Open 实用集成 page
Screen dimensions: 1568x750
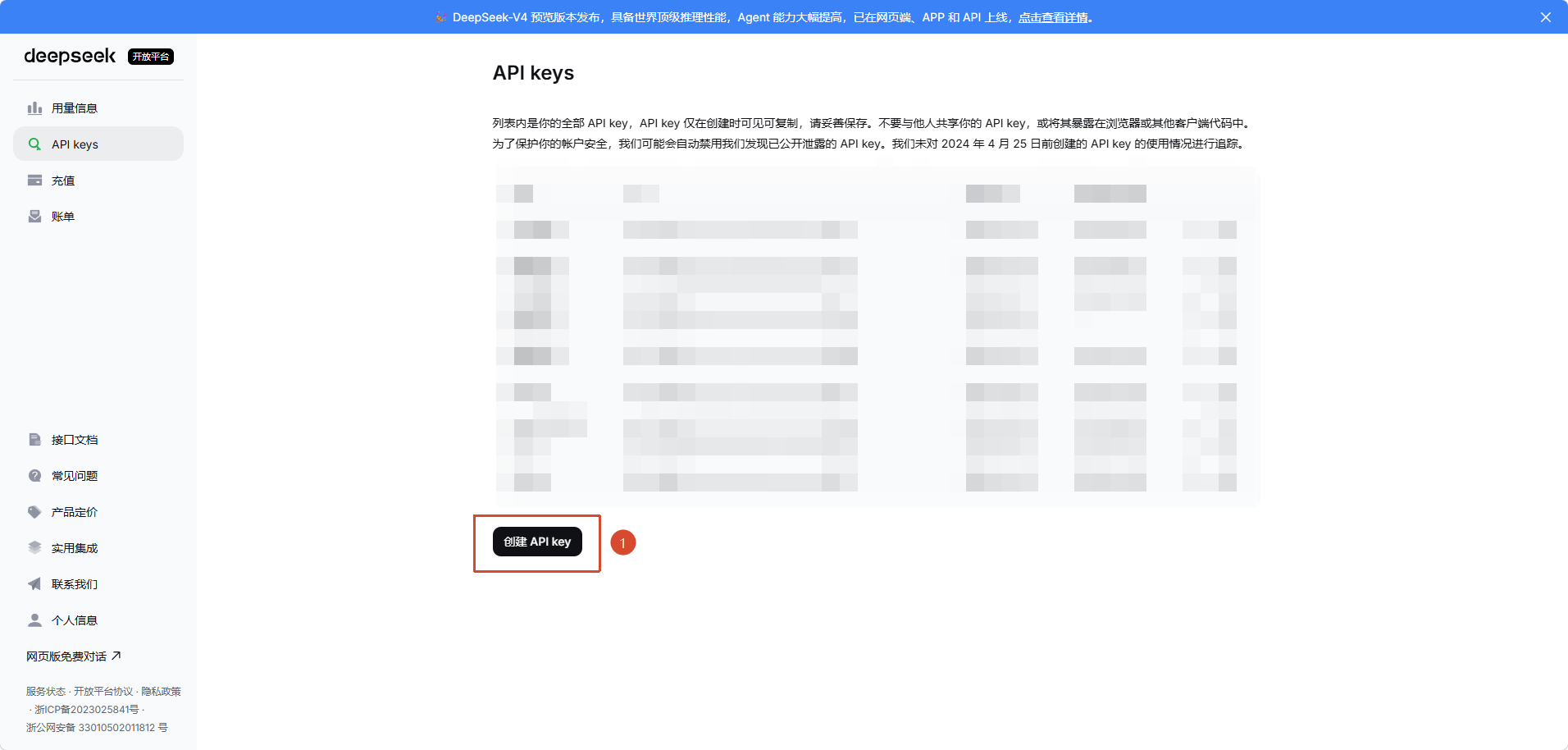pyautogui.click(x=98, y=548)
